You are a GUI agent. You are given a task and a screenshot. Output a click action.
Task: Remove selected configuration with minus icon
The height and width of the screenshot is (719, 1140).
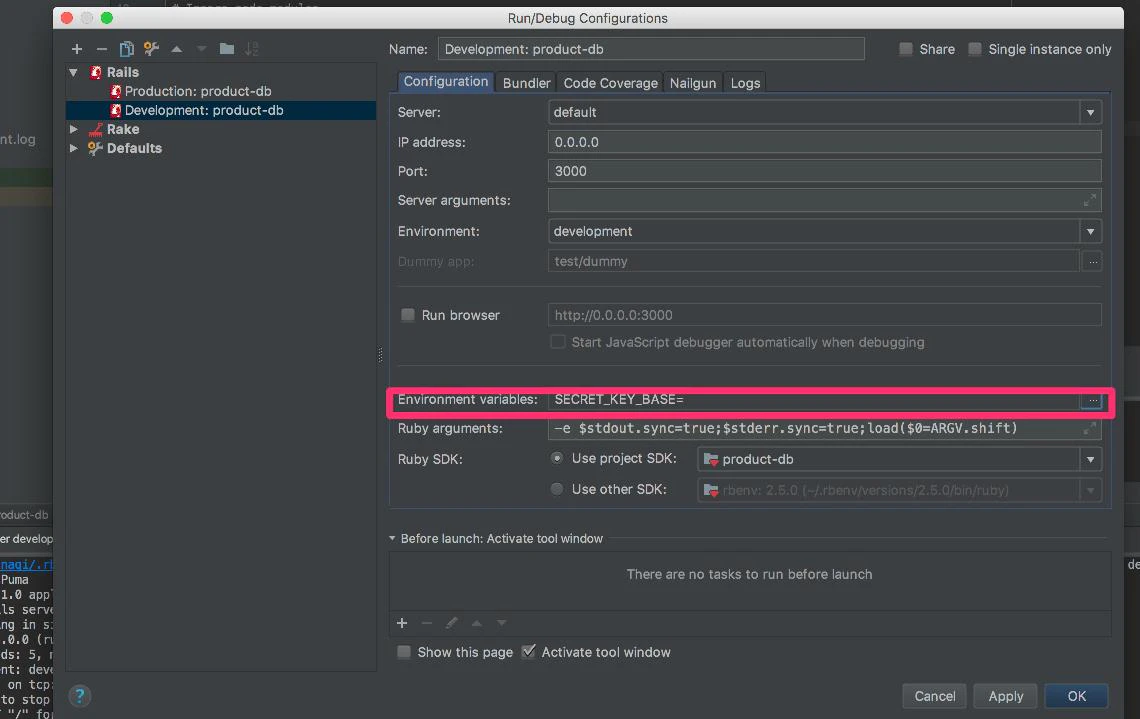click(x=102, y=49)
